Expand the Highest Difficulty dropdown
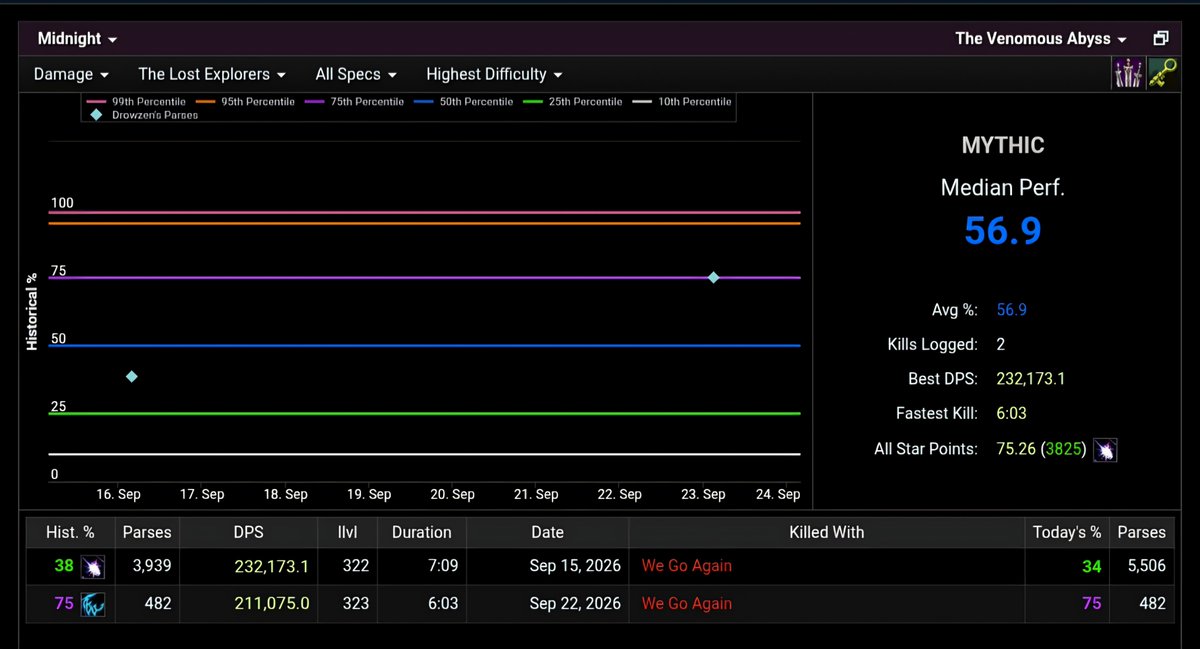 (x=494, y=74)
